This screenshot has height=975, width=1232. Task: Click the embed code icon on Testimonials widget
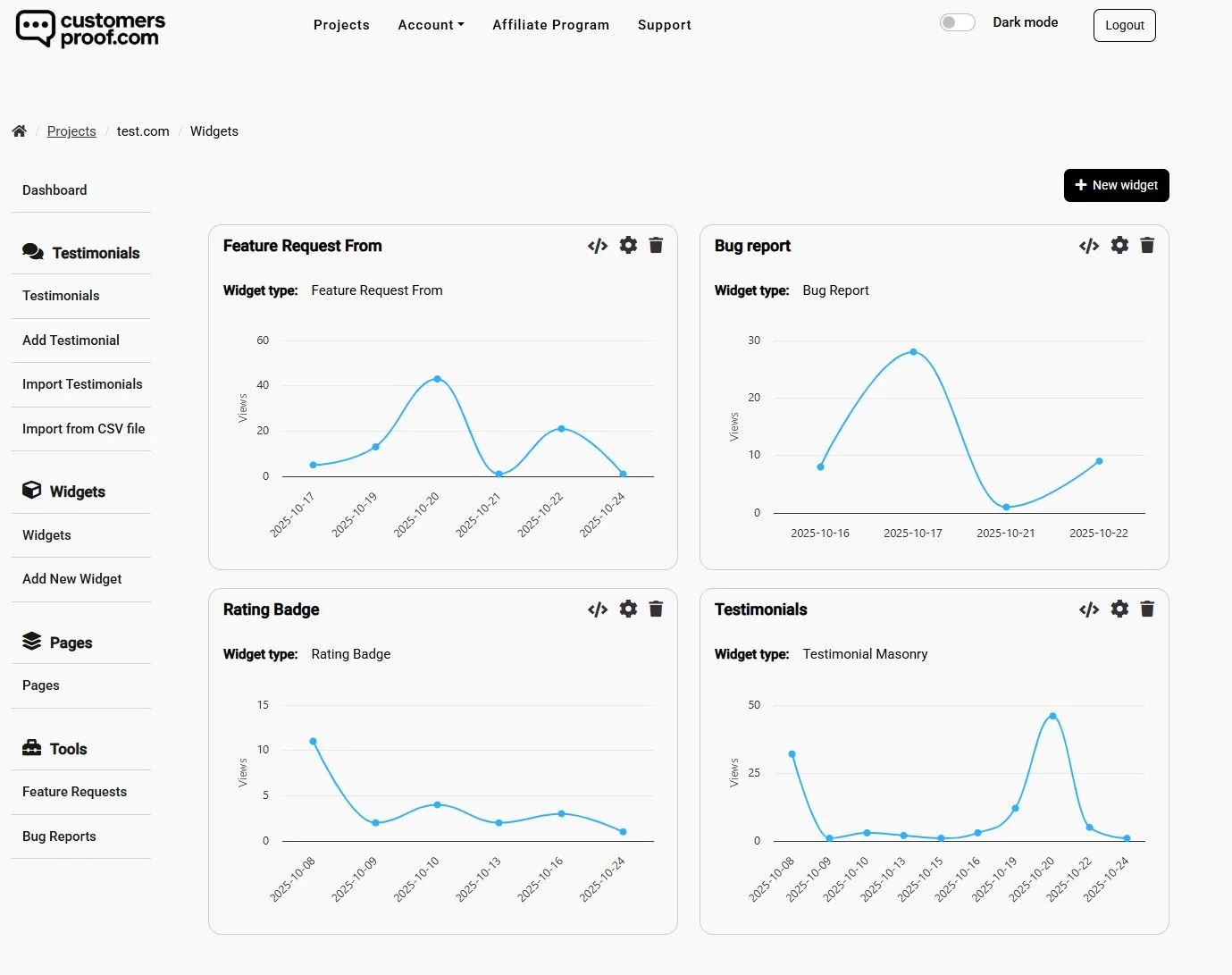pos(1088,609)
